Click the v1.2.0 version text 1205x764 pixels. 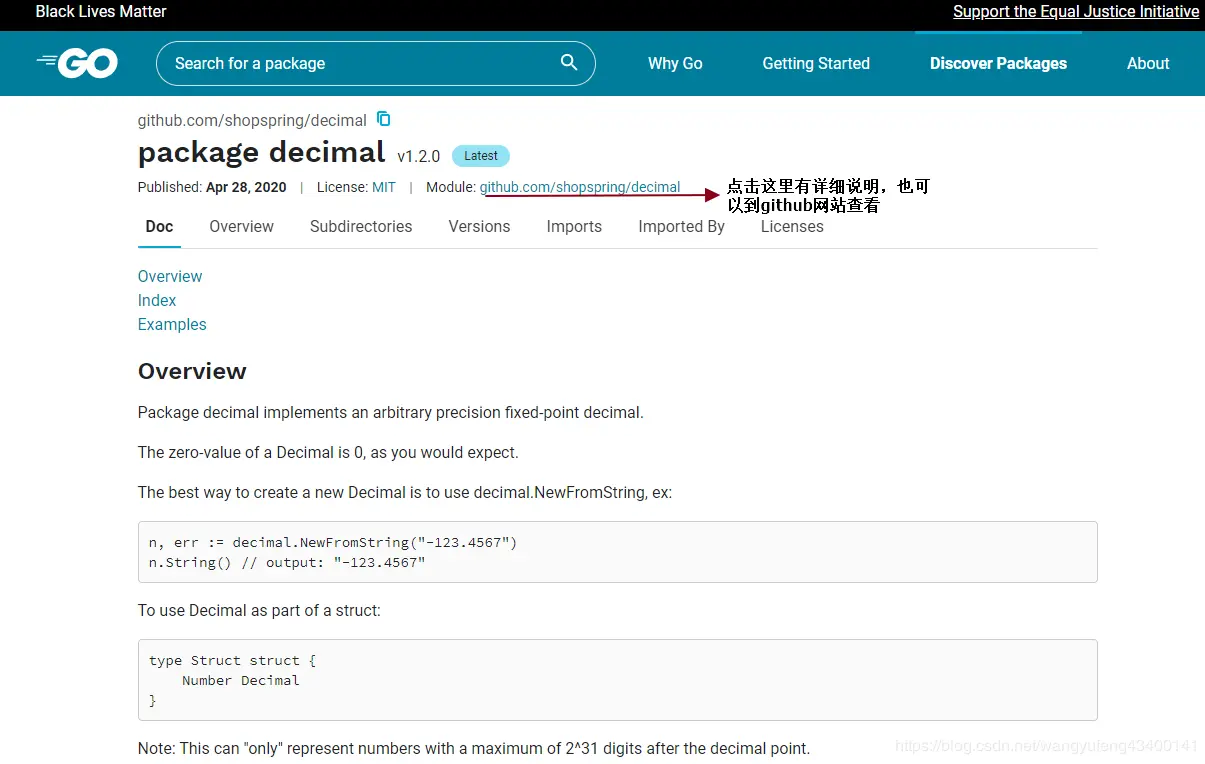pos(418,156)
